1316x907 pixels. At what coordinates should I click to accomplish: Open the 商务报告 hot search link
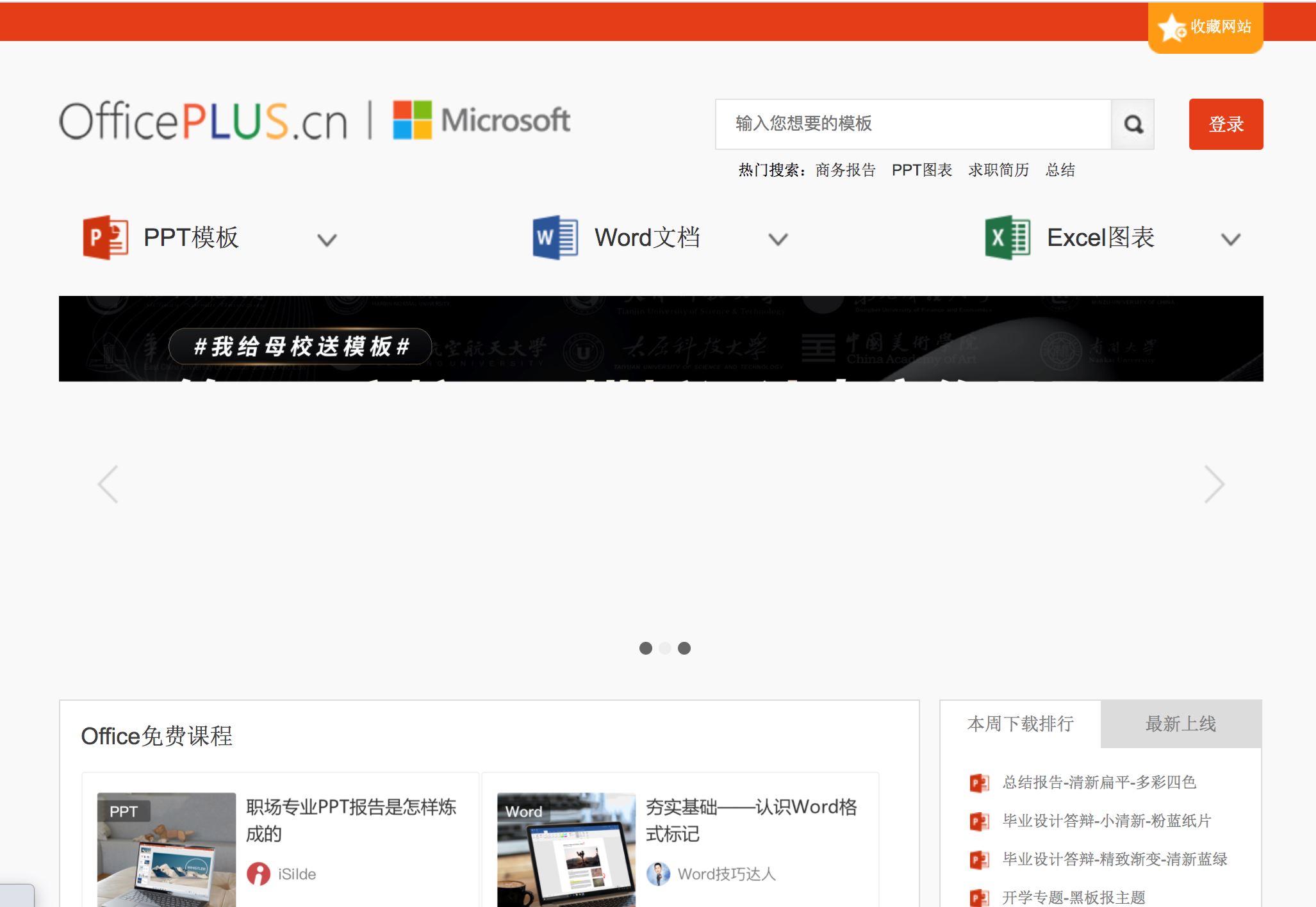pos(845,170)
